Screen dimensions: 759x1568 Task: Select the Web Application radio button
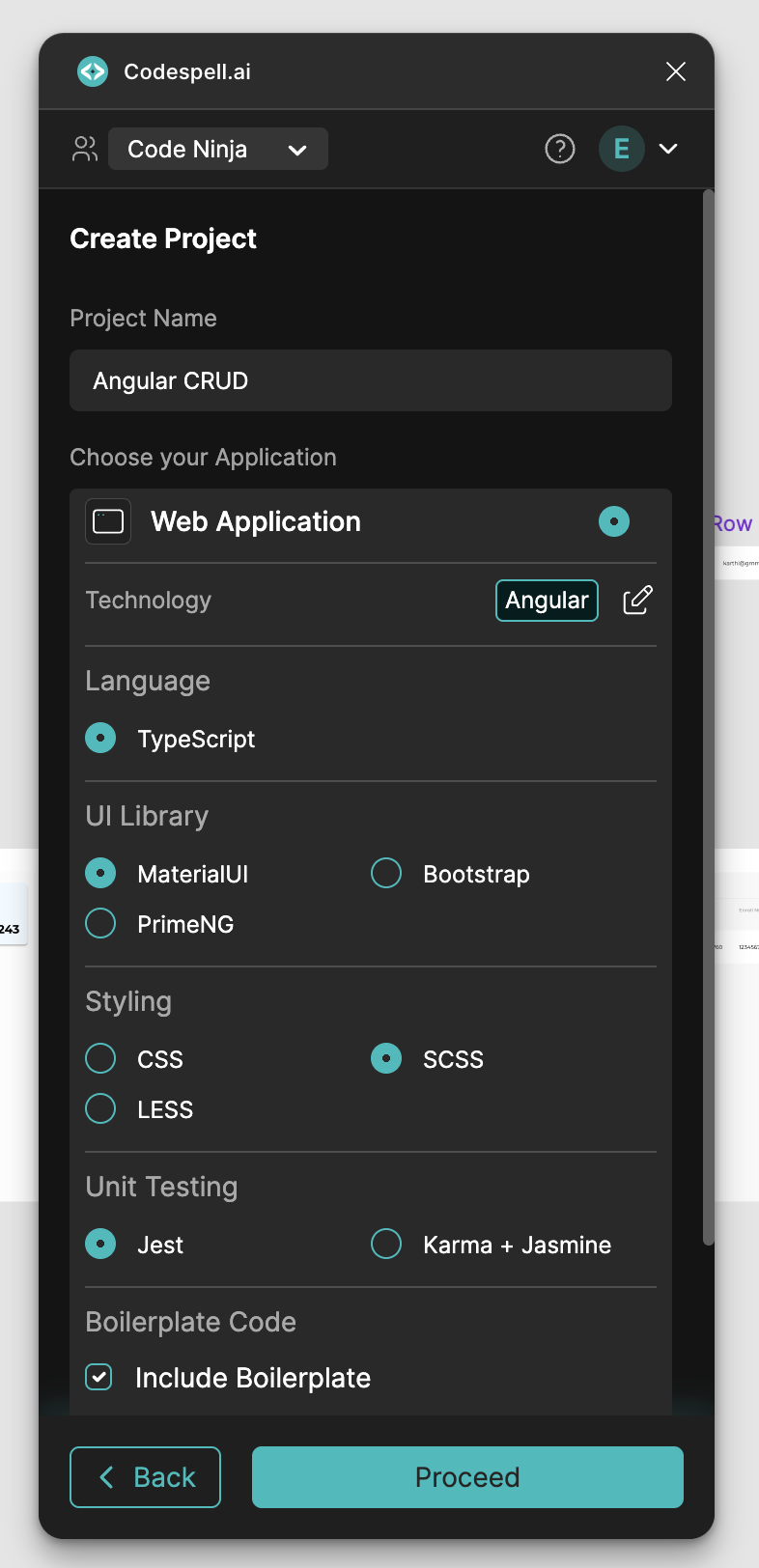tap(614, 521)
